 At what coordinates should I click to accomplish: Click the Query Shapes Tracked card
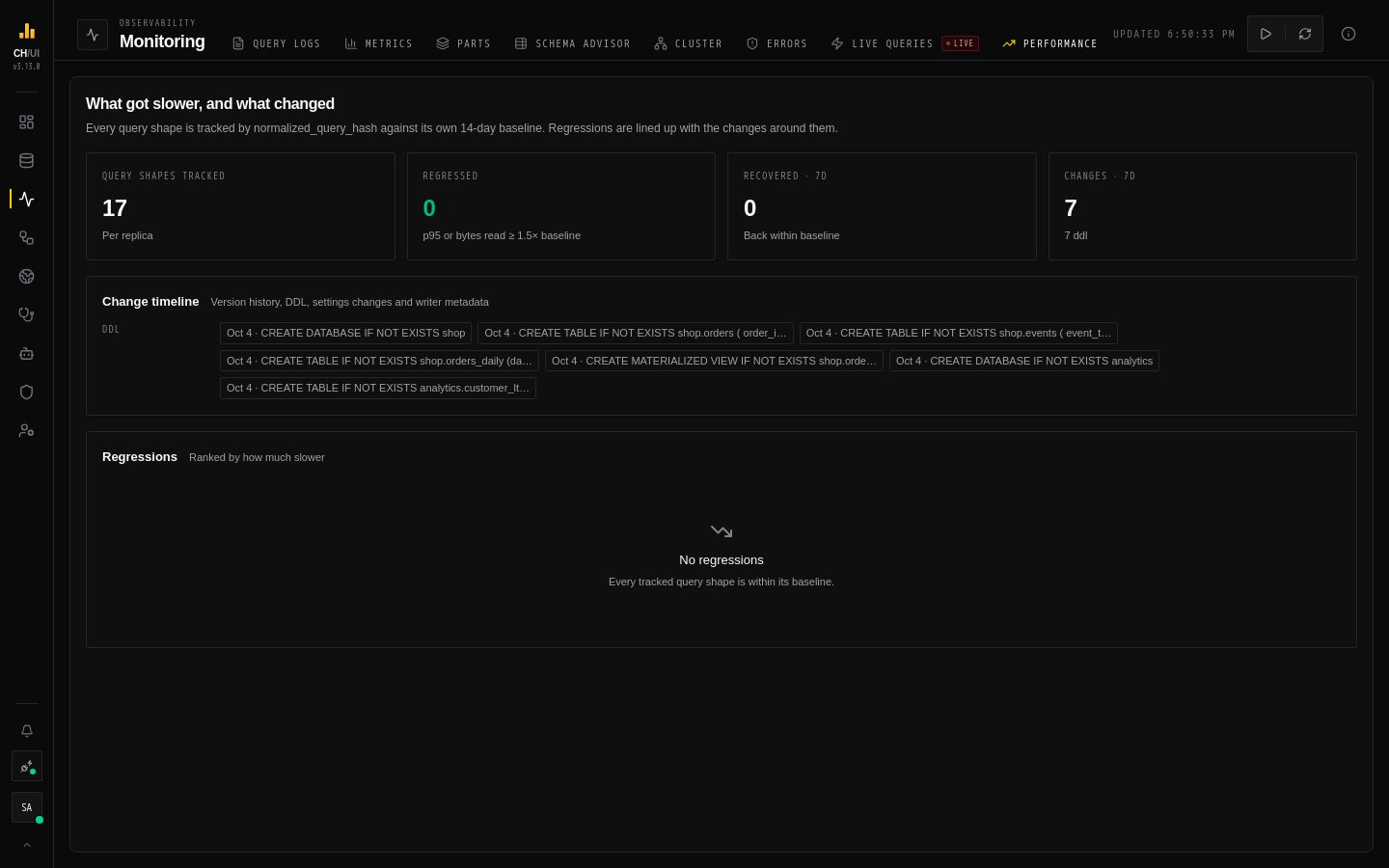click(240, 206)
